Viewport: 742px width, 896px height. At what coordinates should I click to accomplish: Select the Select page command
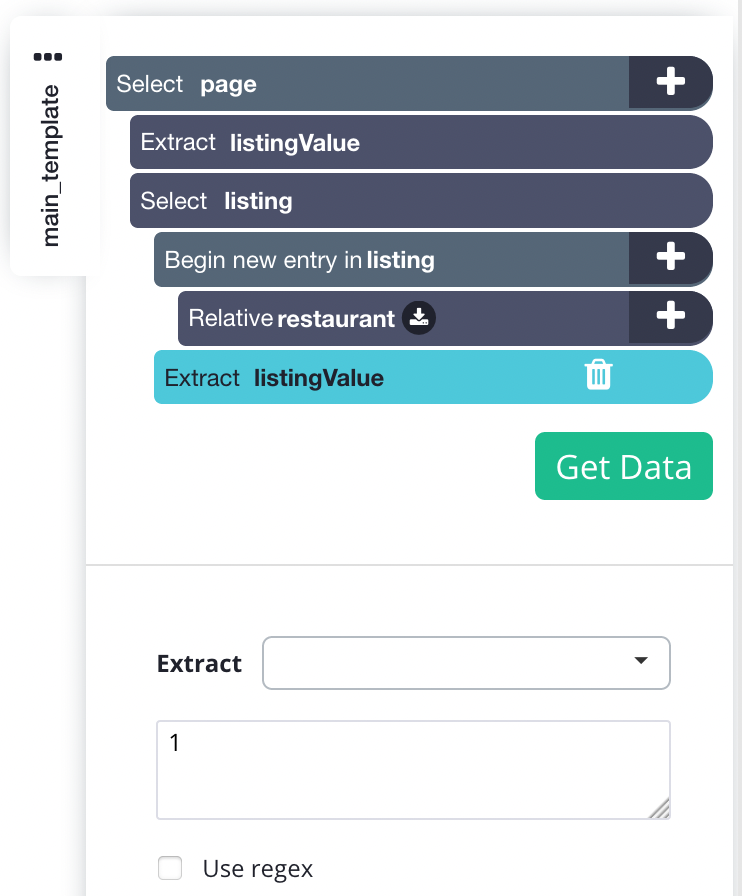click(x=367, y=83)
